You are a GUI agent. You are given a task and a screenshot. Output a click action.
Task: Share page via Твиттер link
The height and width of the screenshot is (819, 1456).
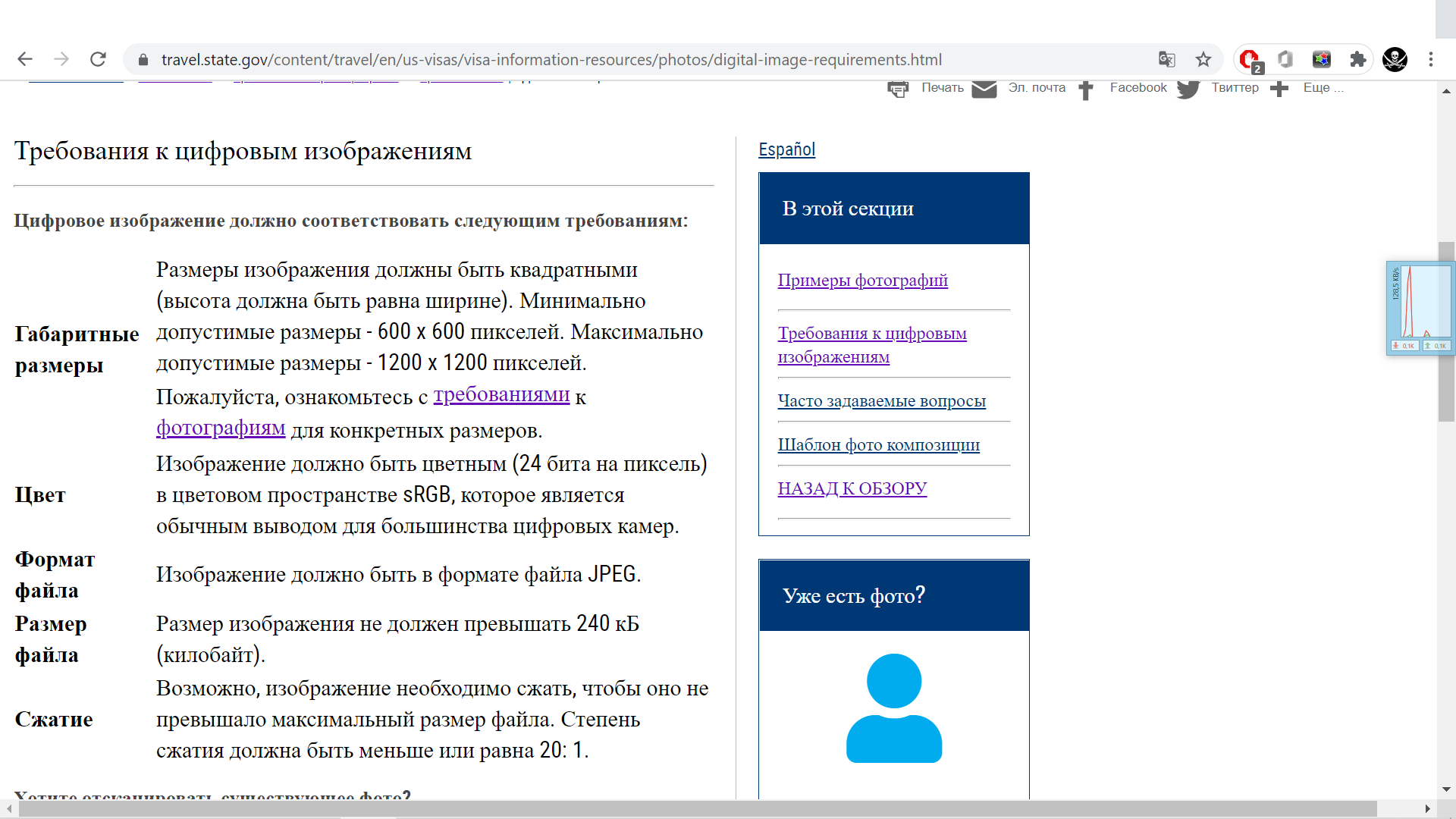tap(1235, 87)
